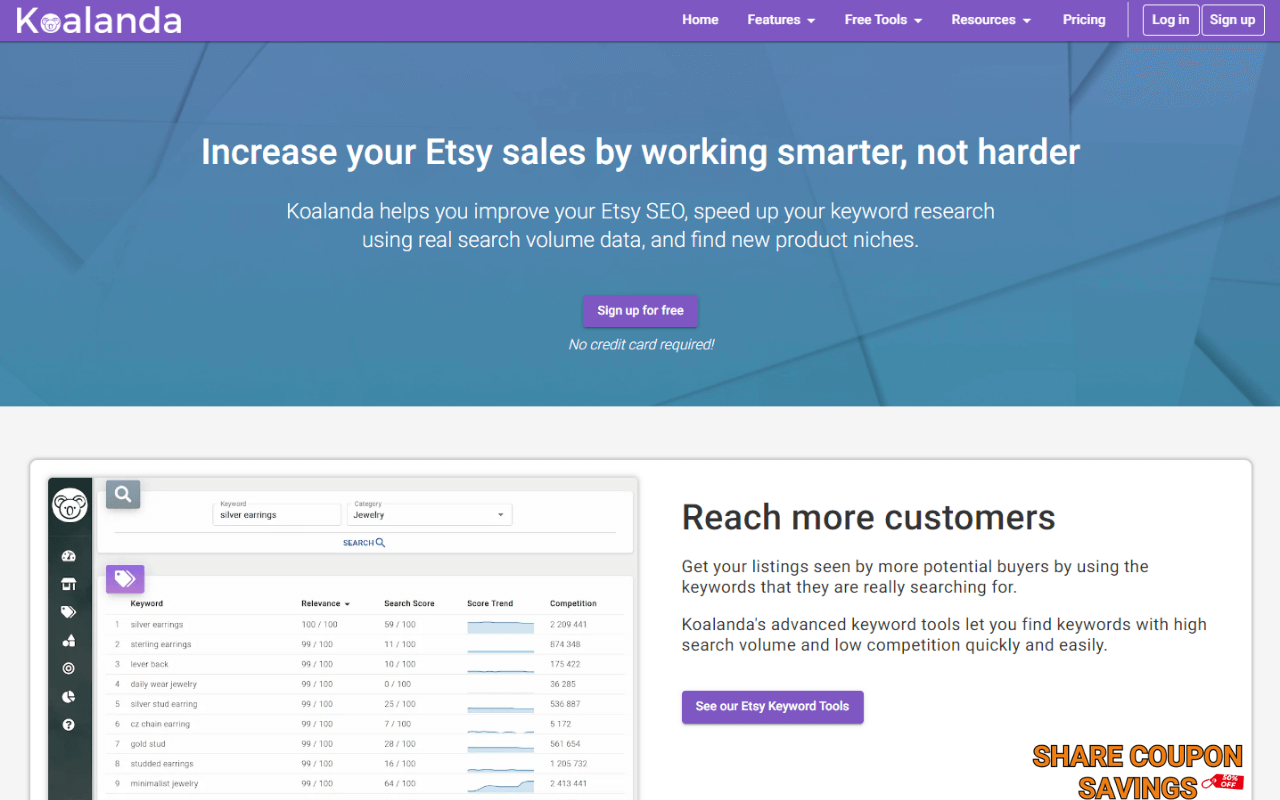This screenshot has height=800, width=1280.
Task: Click the minimalist jewelry score trend chart
Action: [x=500, y=785]
